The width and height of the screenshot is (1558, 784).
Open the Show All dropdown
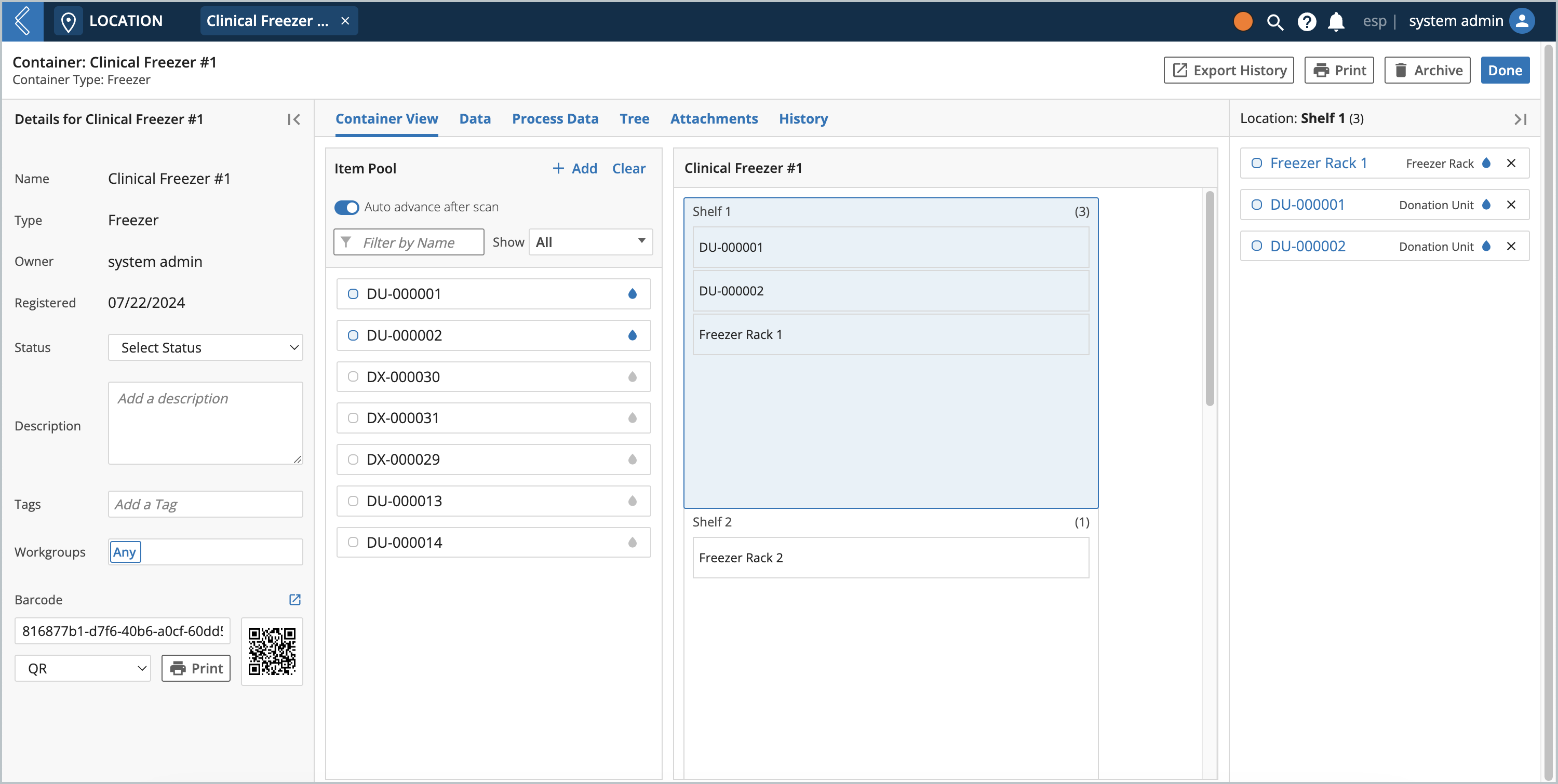(x=591, y=242)
